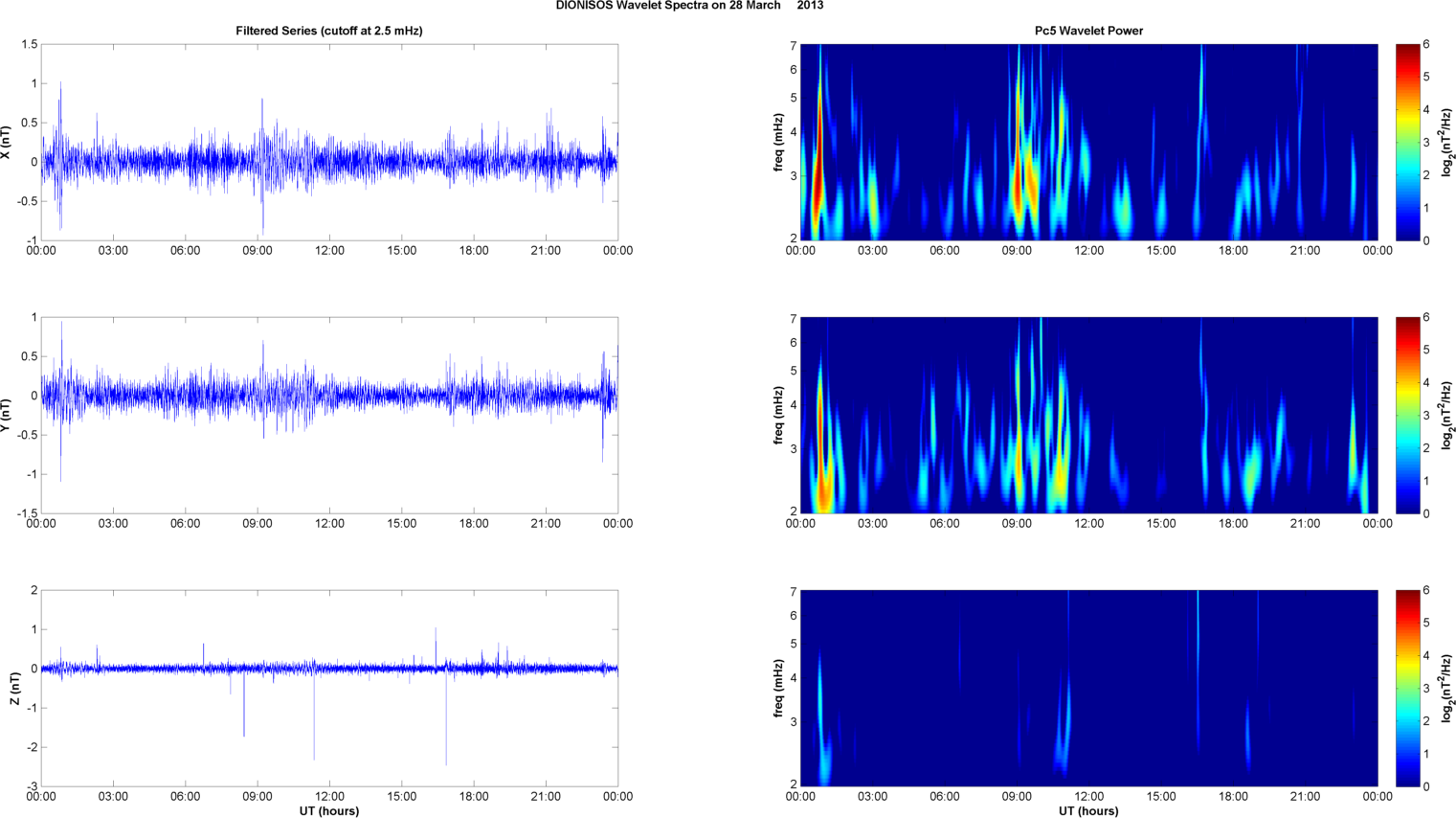This screenshot has width=1456, height=818.
Task: Click freq (mHz) label of middle spectrogram
Action: 779,415
